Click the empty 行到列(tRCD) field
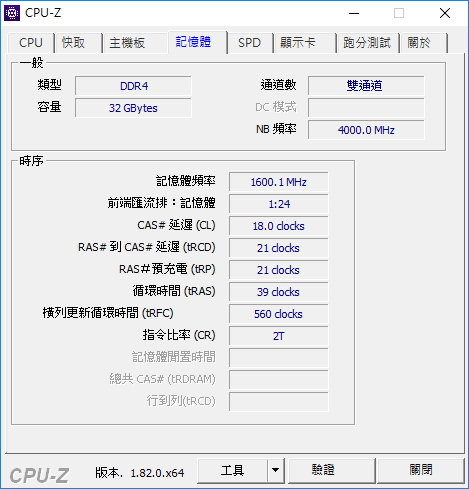 coord(279,402)
